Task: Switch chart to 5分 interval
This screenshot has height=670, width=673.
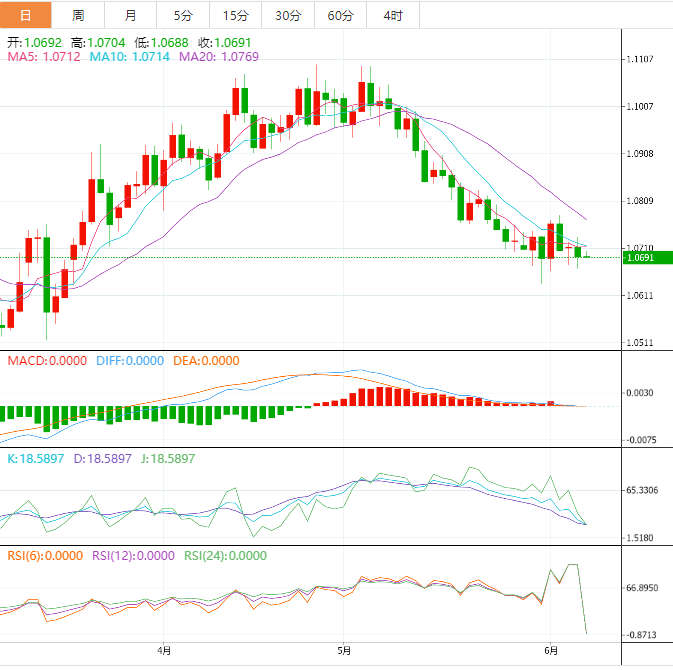Action: click(184, 15)
